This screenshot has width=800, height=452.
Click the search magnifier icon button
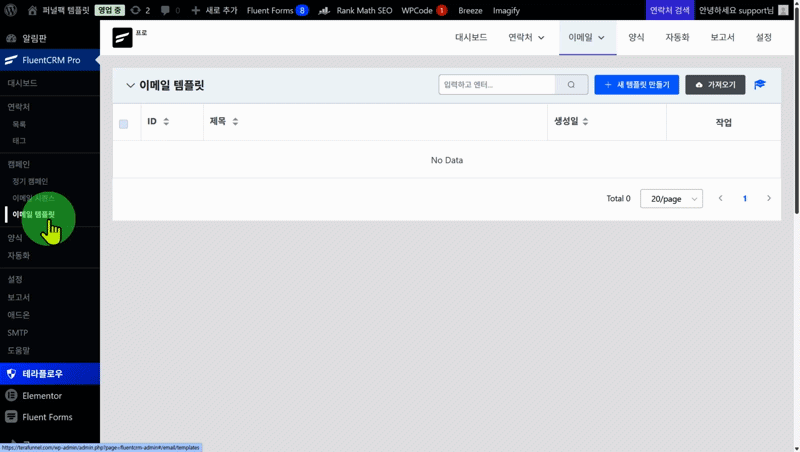coord(571,85)
